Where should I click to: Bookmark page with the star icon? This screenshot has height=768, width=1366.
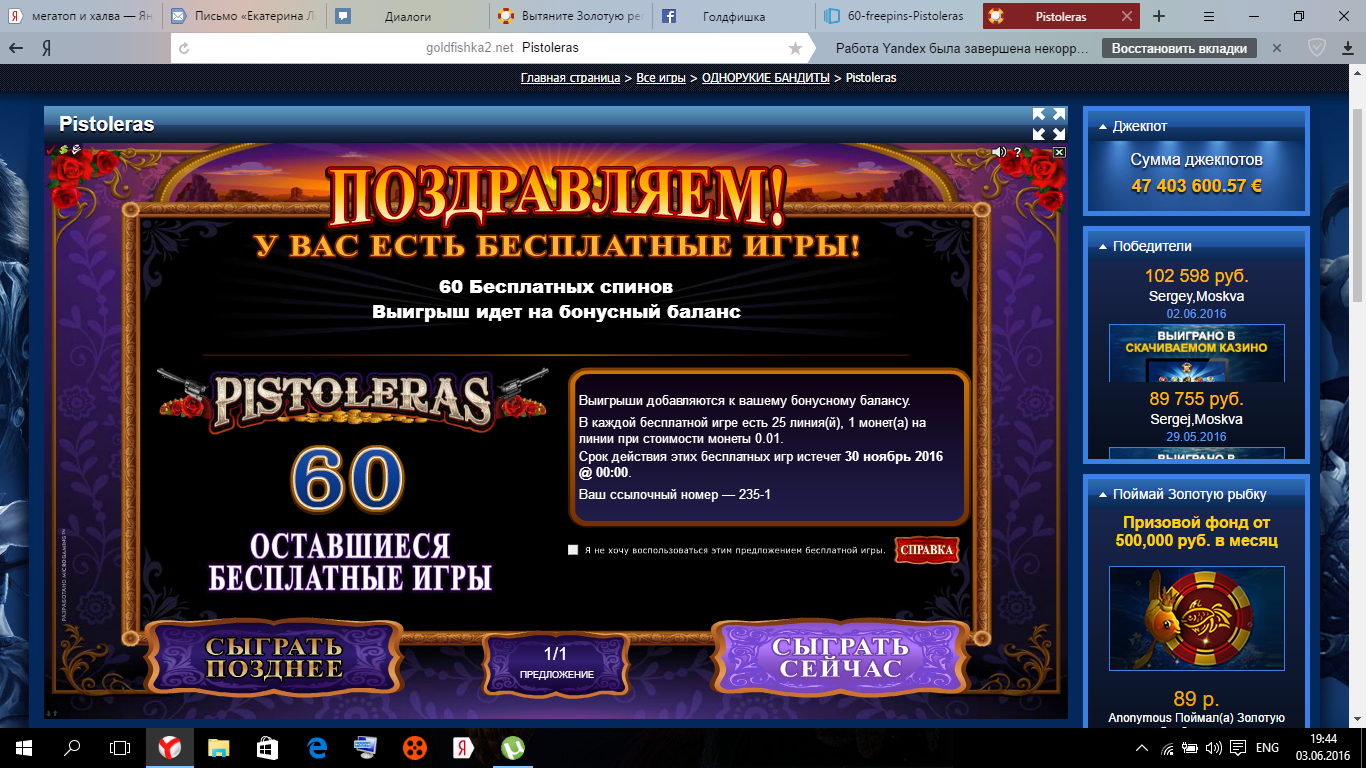coord(795,48)
